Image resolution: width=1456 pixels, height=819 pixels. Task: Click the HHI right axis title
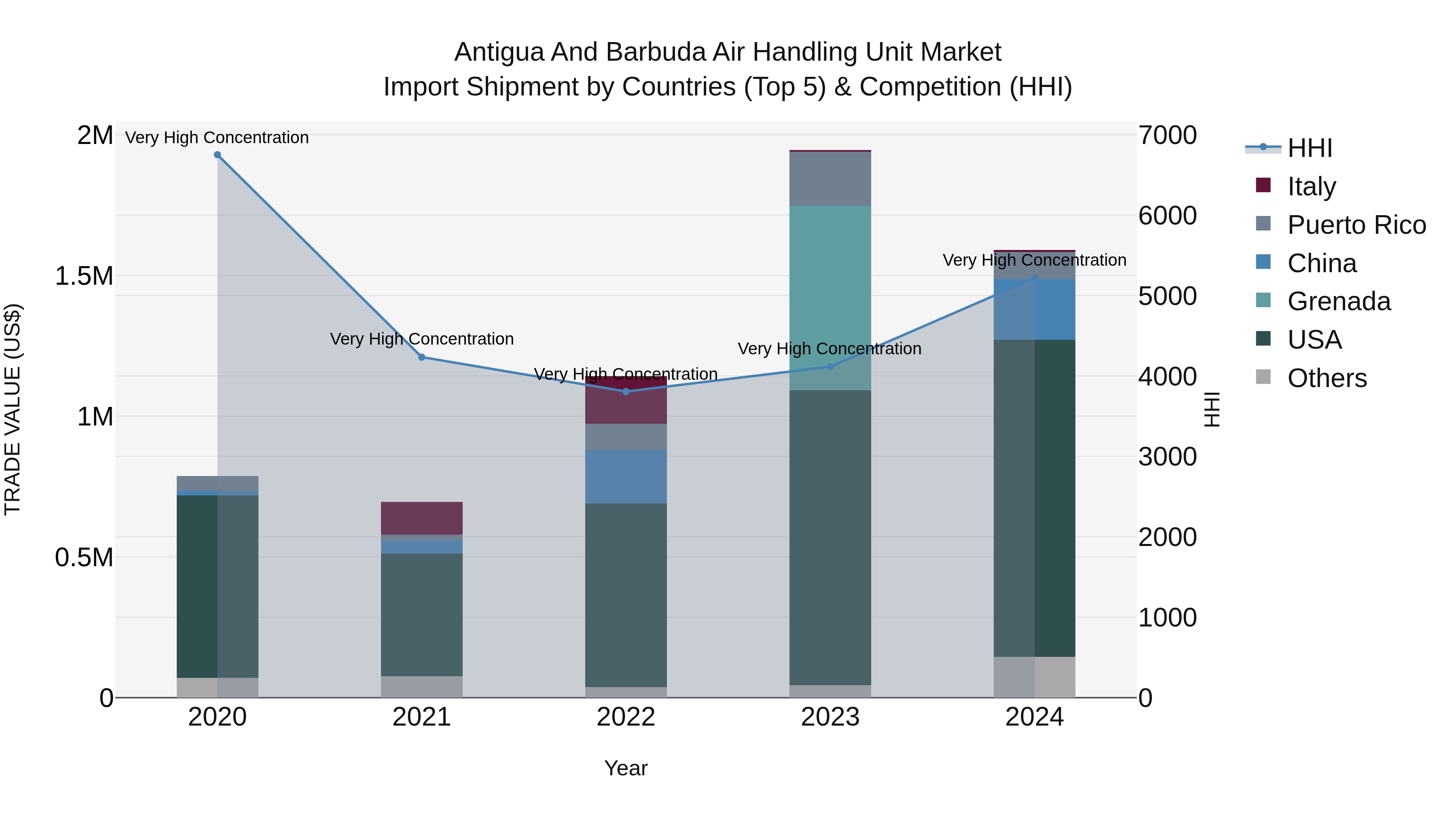pyautogui.click(x=1213, y=409)
